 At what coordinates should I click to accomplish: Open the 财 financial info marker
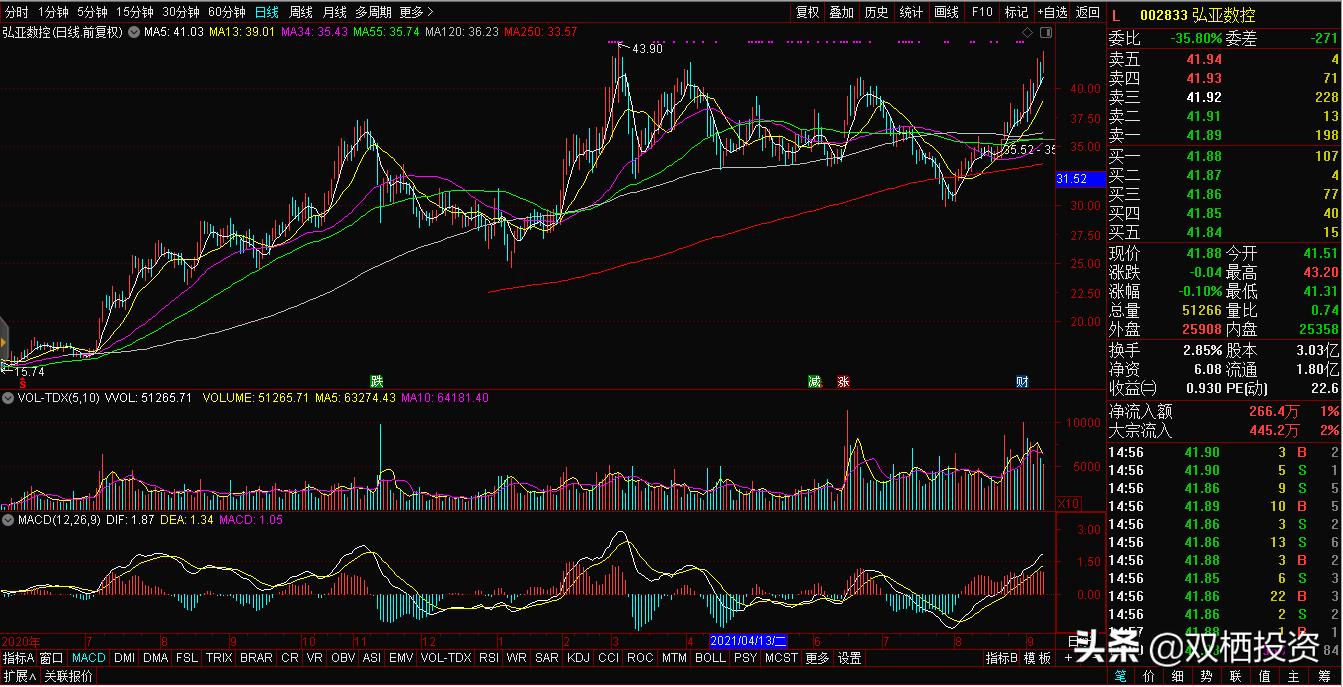point(1022,382)
